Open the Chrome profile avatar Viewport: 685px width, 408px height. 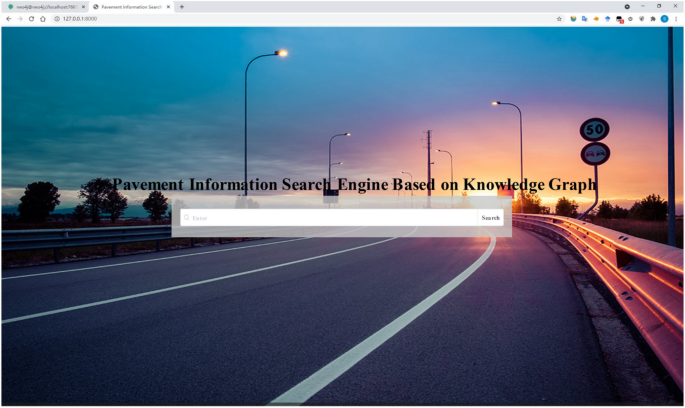tap(664, 18)
